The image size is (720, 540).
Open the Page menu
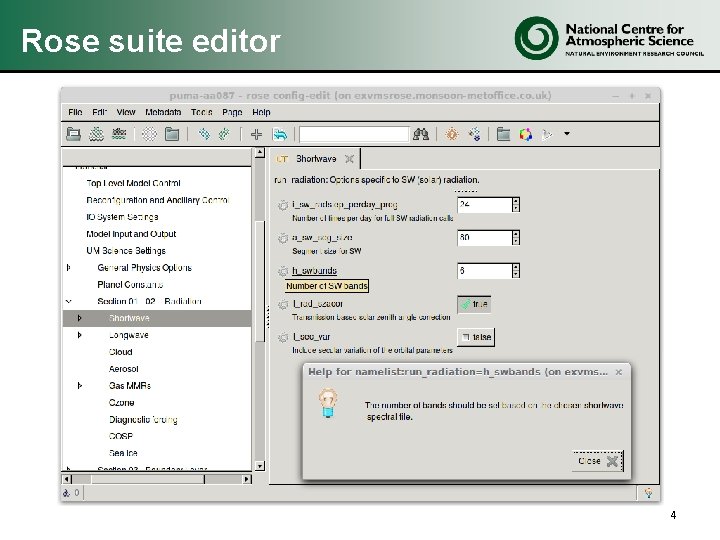click(x=232, y=112)
